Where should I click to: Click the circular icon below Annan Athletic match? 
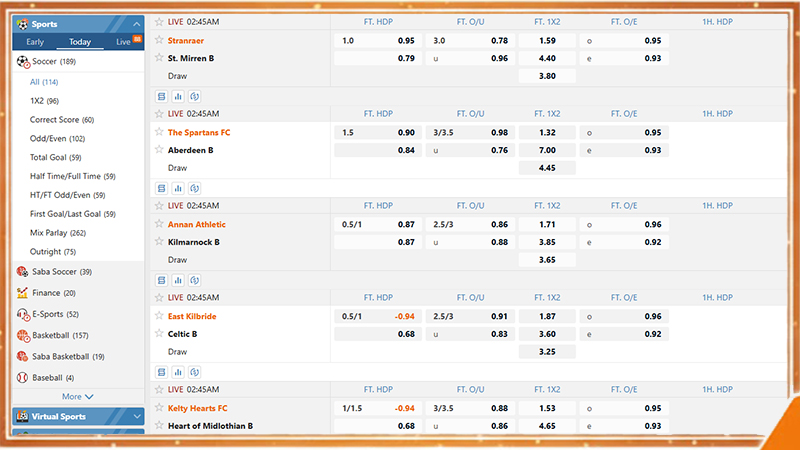(195, 279)
